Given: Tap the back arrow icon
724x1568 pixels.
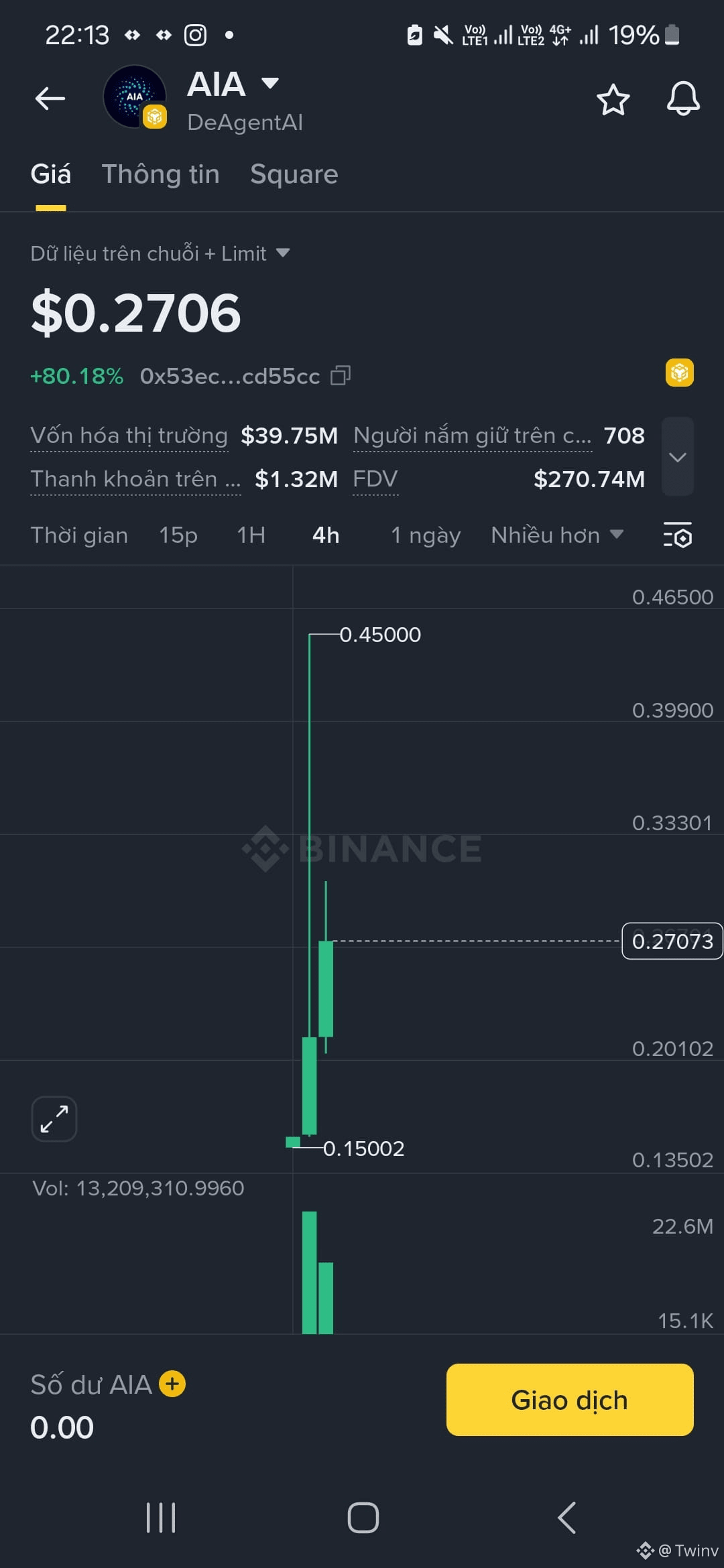Looking at the screenshot, I should [50, 99].
